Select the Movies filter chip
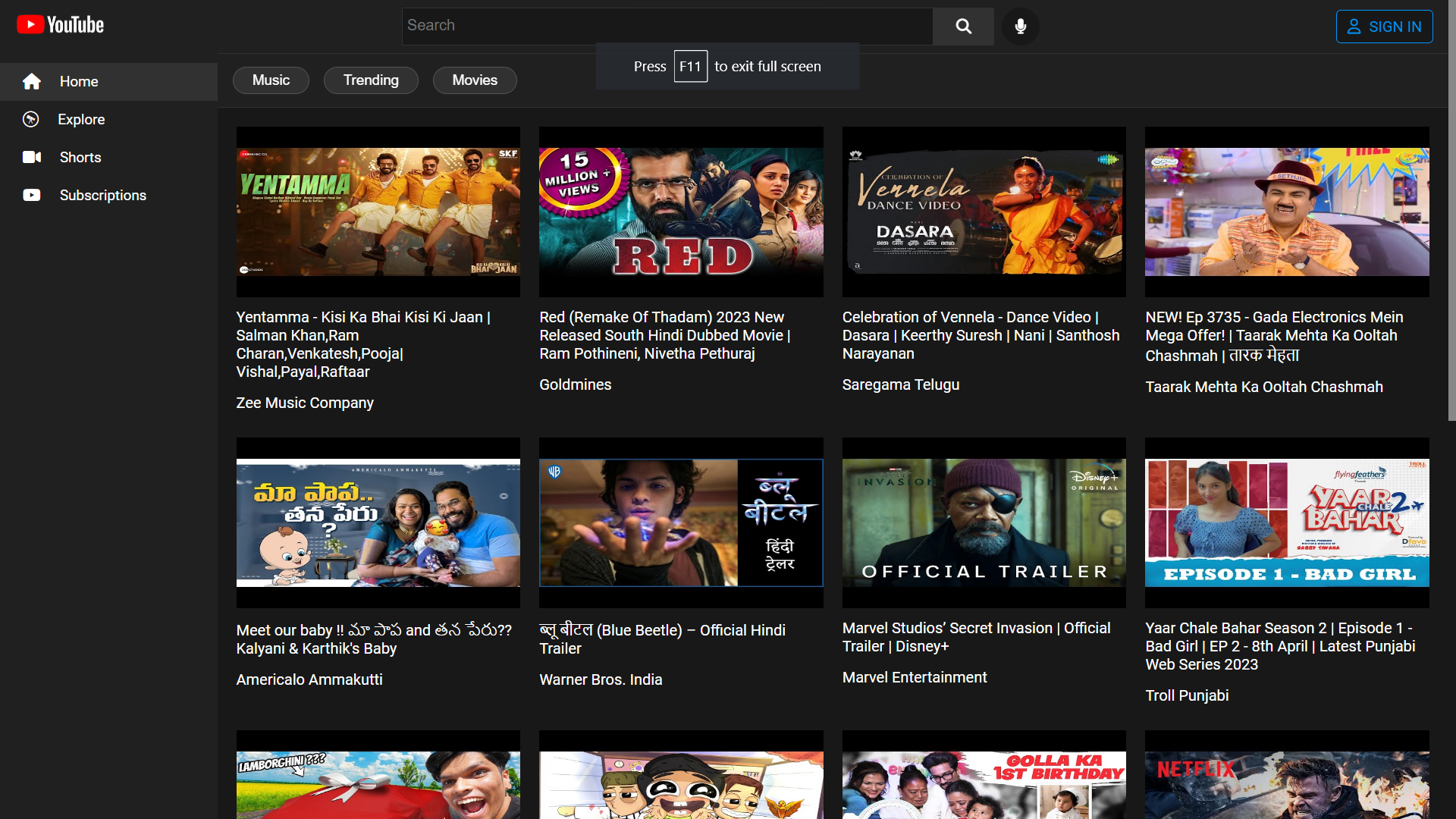1456x819 pixels. tap(475, 80)
